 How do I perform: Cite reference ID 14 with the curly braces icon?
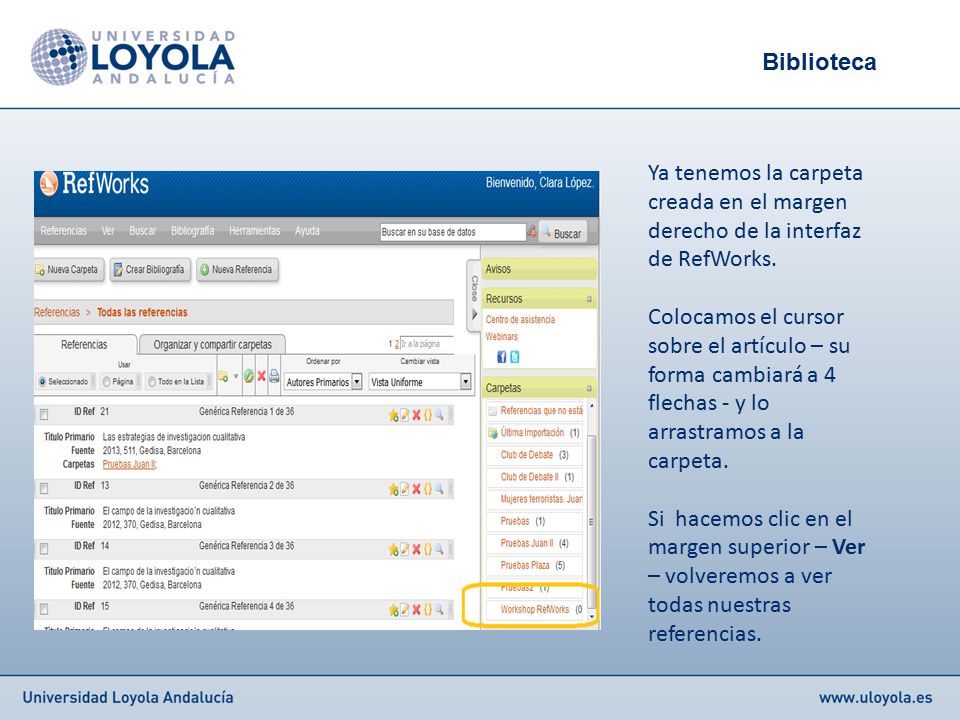pos(428,550)
